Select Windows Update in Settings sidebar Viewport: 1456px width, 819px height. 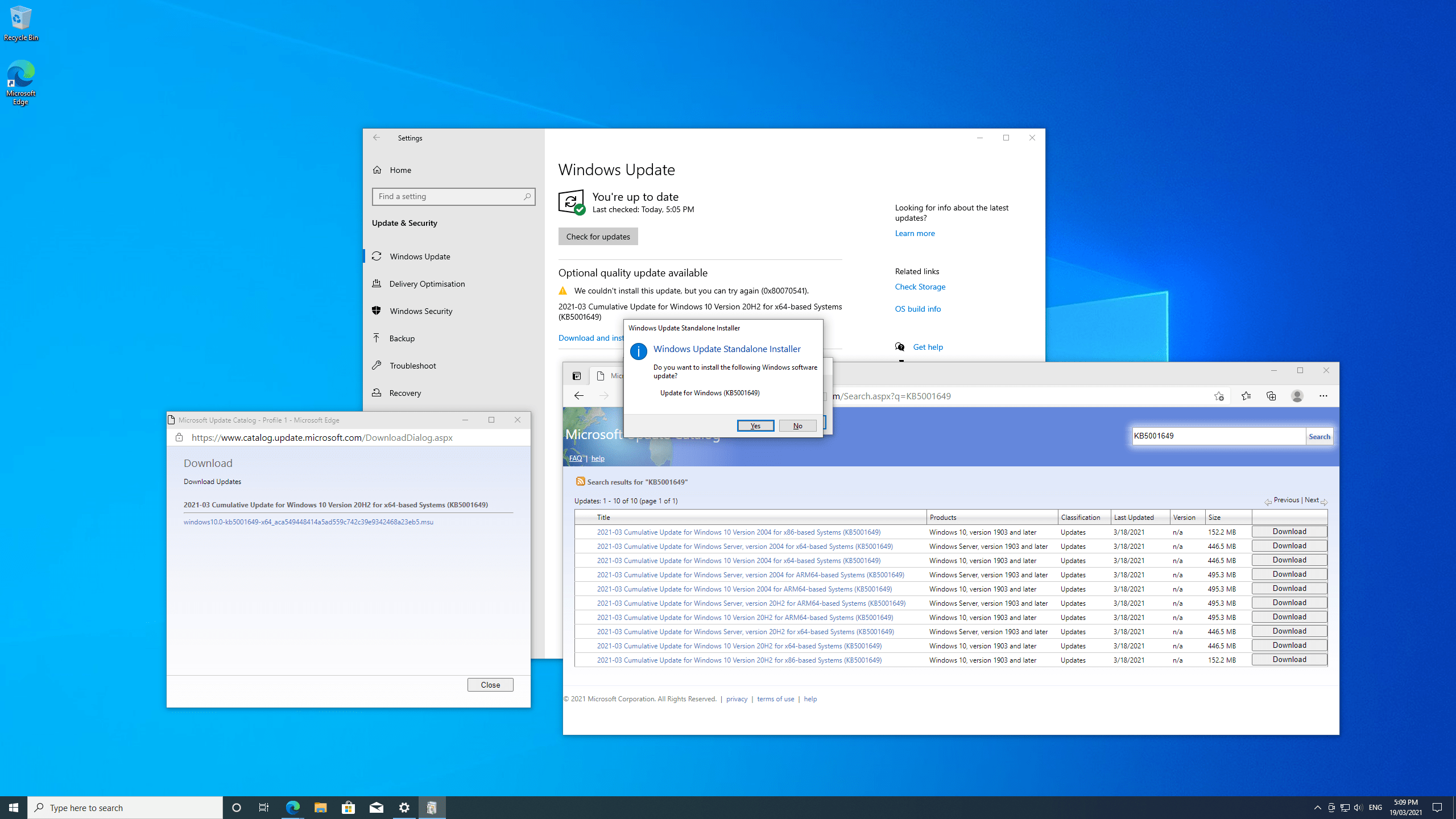pyautogui.click(x=420, y=257)
